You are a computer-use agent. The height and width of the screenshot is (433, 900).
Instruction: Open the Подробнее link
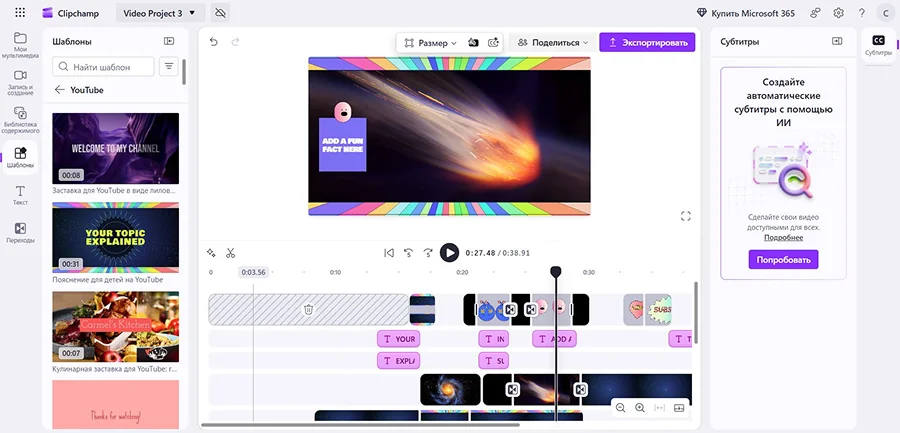783,237
